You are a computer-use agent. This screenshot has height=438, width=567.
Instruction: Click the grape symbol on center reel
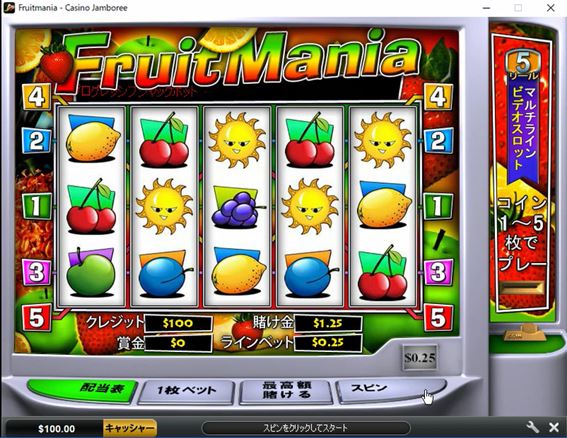click(x=237, y=208)
